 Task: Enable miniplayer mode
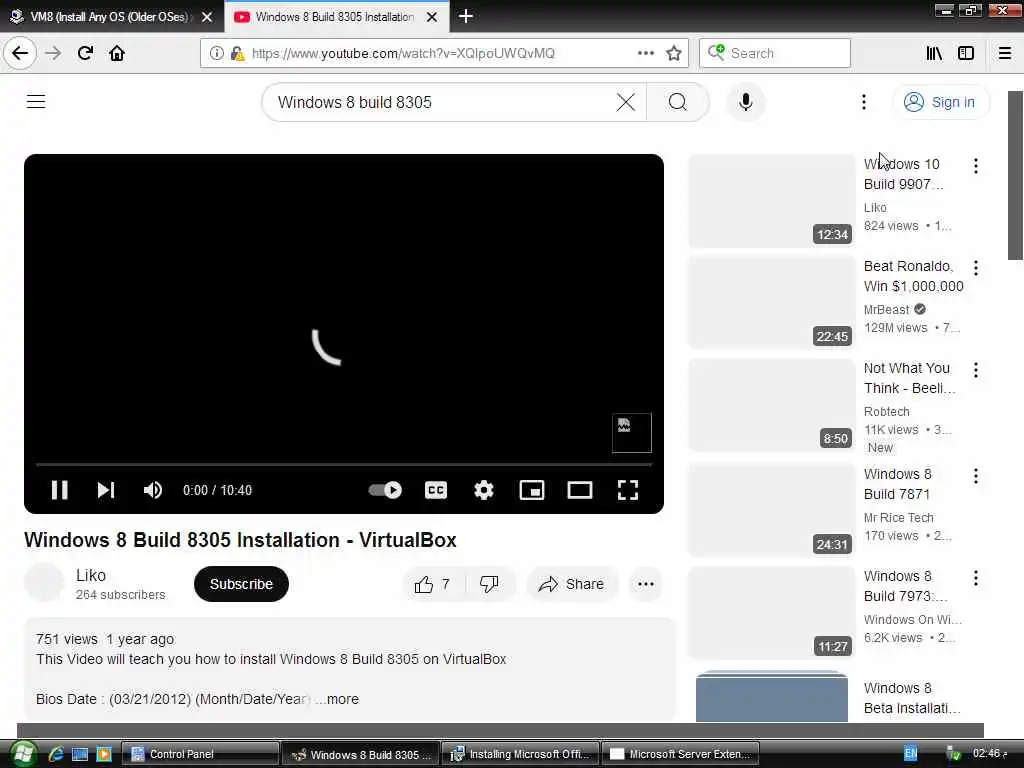pyautogui.click(x=532, y=490)
